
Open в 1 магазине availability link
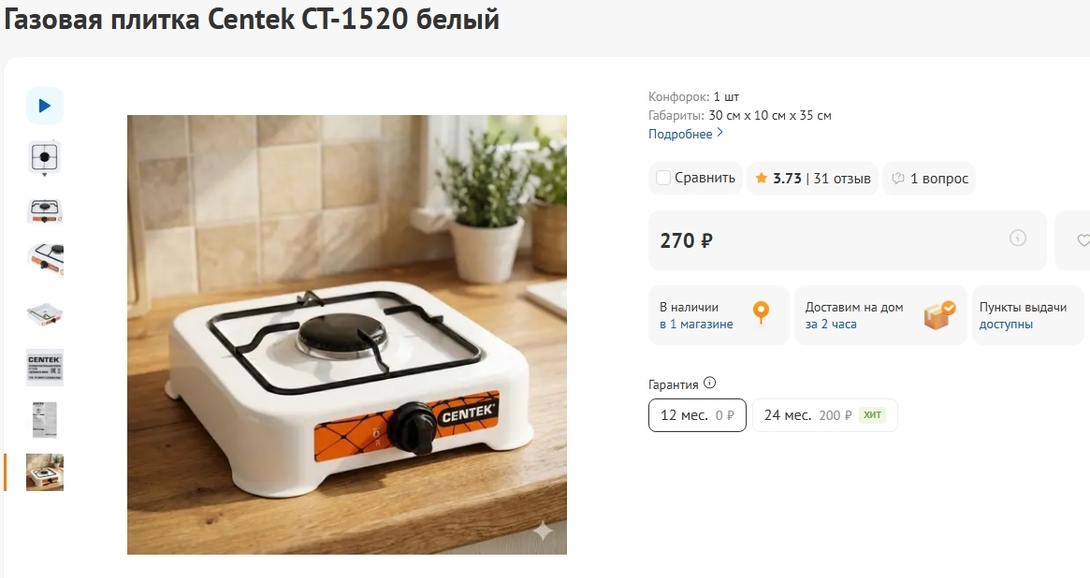click(696, 324)
